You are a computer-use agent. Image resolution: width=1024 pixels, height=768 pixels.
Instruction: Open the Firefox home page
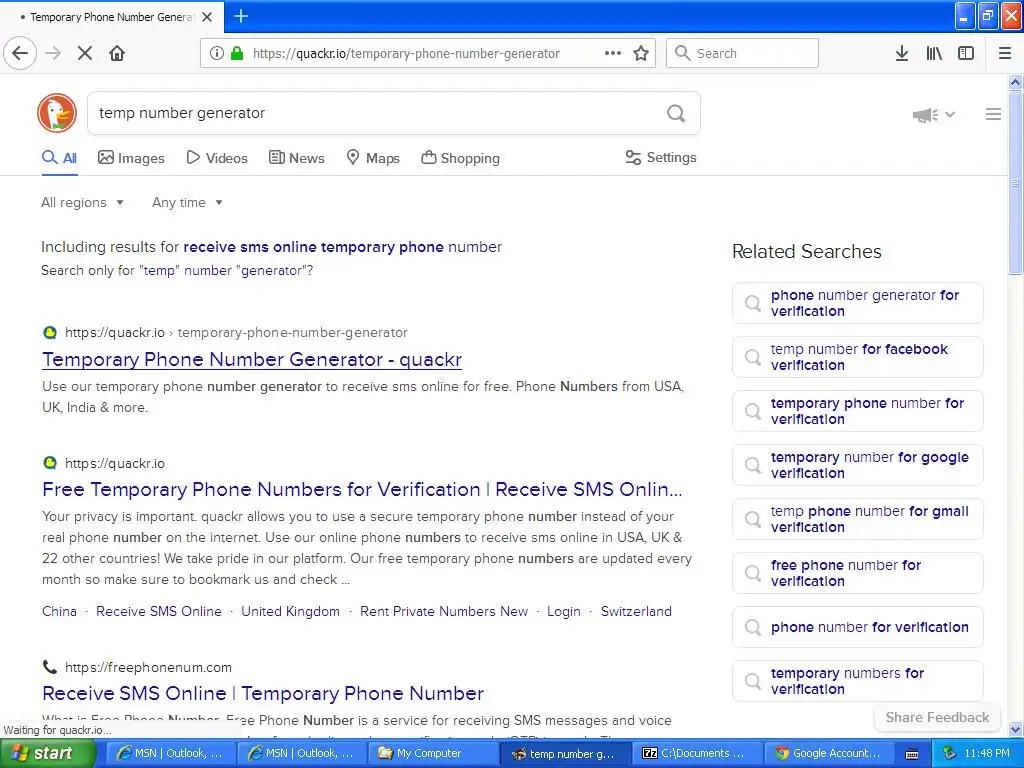(x=117, y=53)
